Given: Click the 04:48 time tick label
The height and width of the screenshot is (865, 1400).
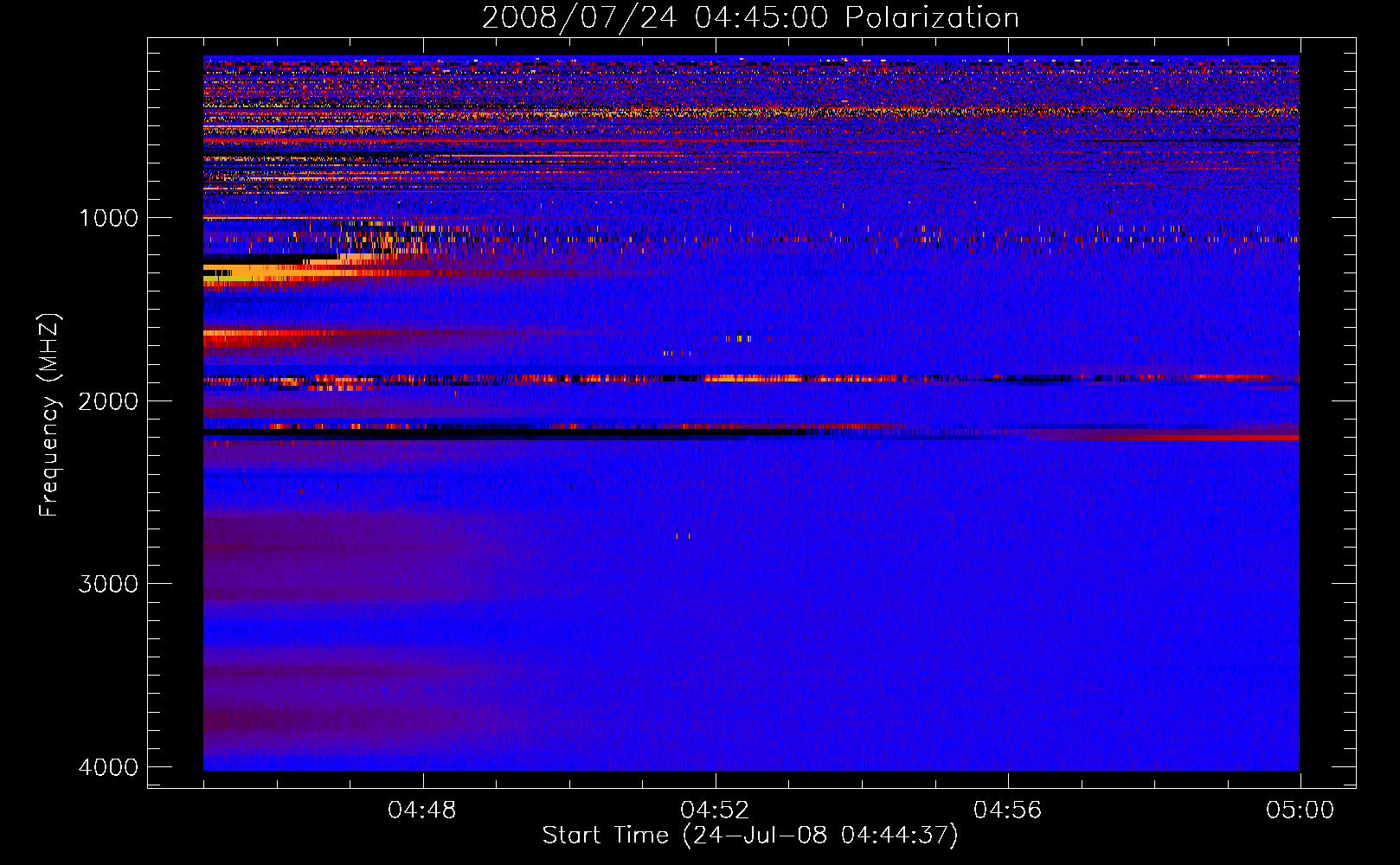Looking at the screenshot, I should [422, 811].
